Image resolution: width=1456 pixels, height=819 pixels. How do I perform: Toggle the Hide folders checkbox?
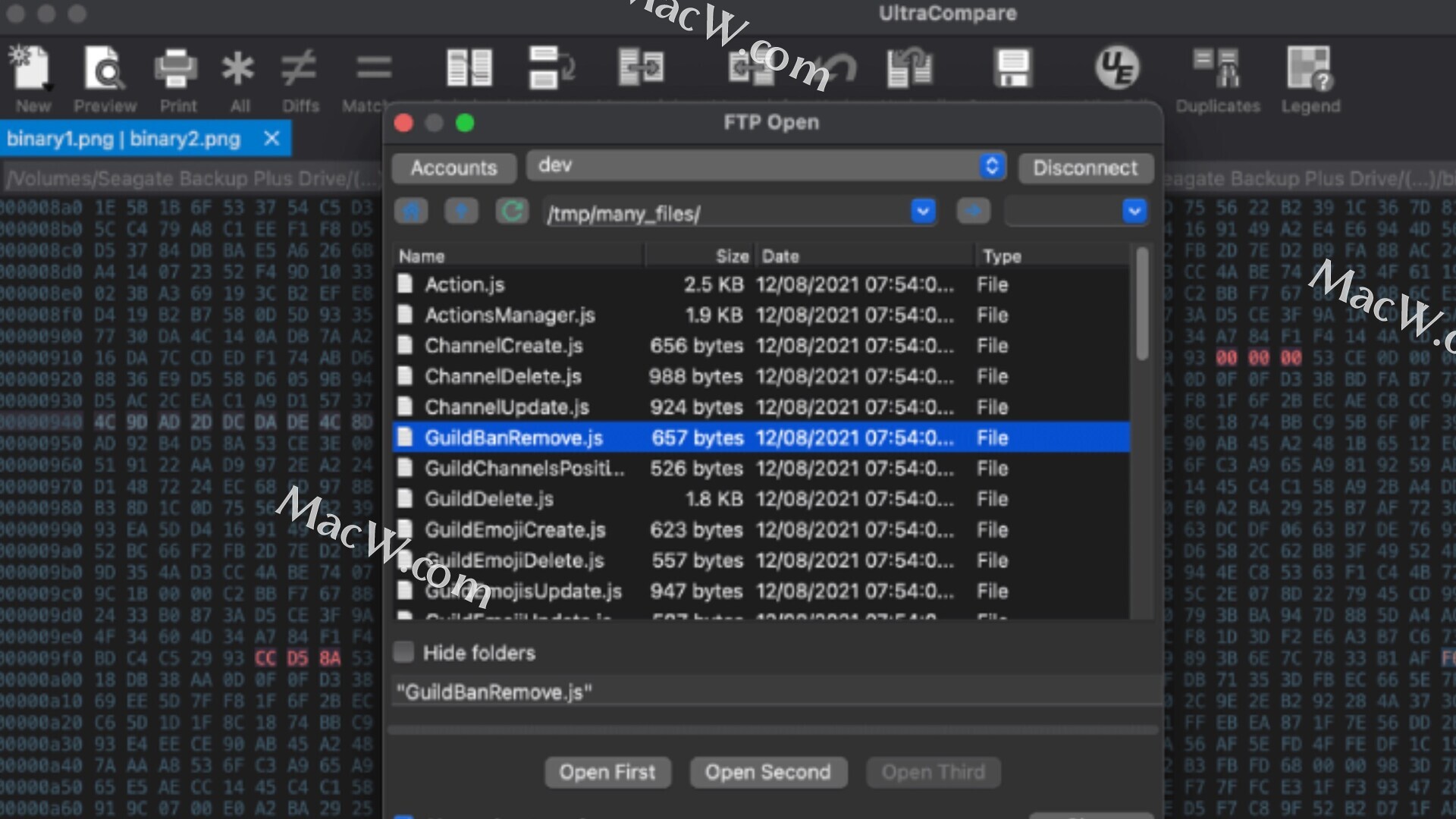403,652
